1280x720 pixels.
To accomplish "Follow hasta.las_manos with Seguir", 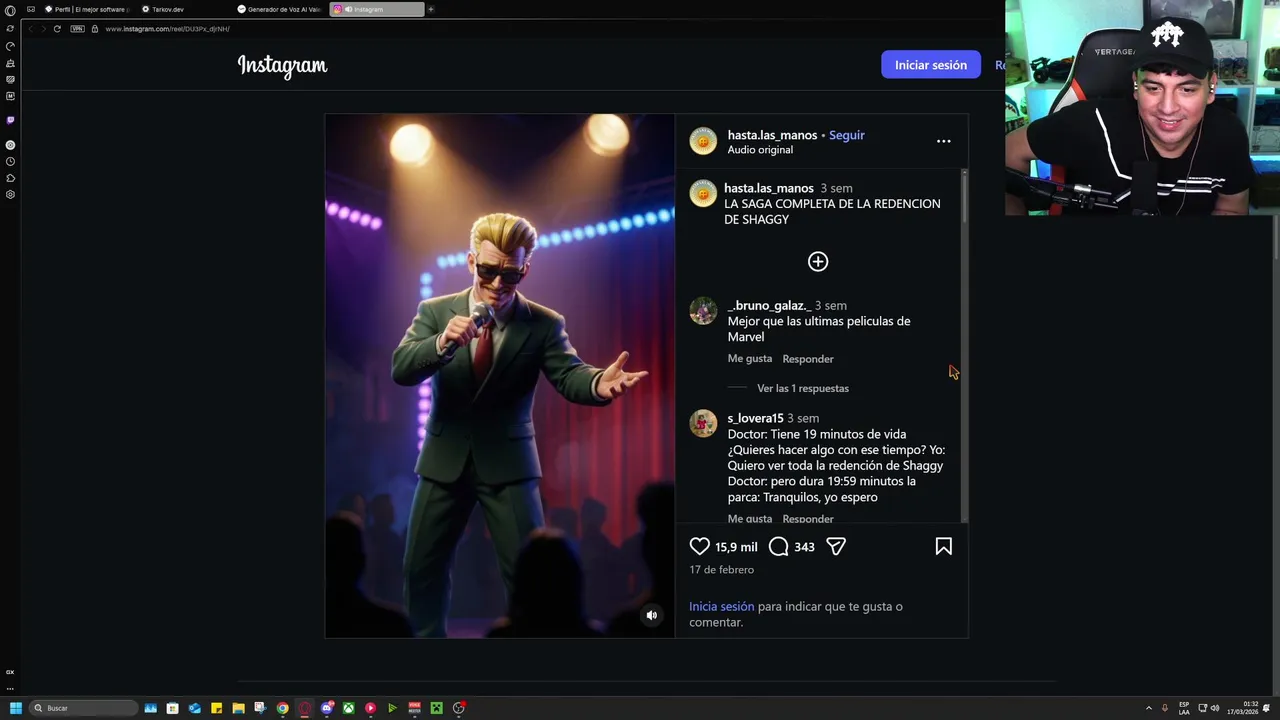I will click(846, 135).
